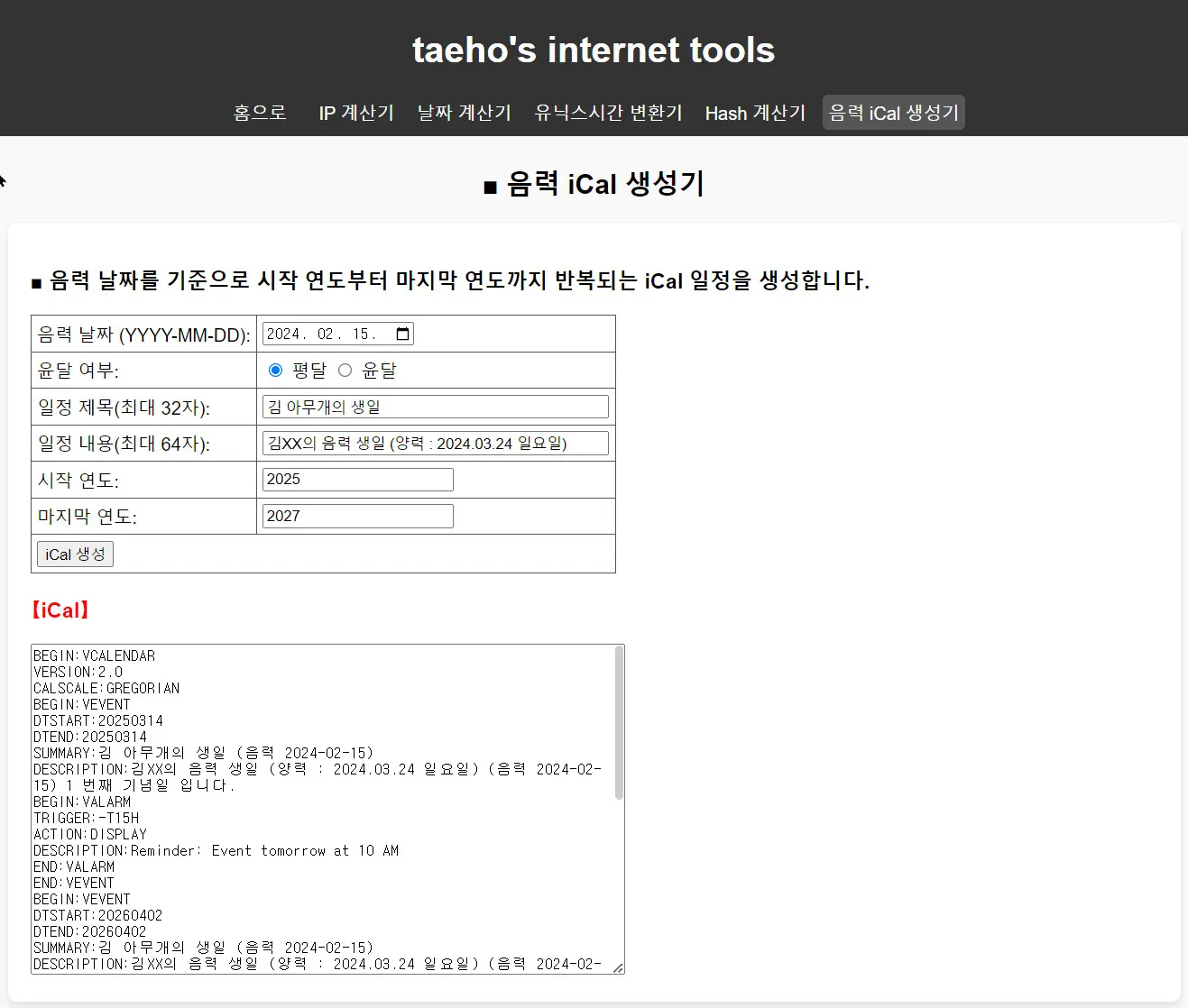Click the DTSTART:20260402 line

pyautogui.click(x=98, y=915)
